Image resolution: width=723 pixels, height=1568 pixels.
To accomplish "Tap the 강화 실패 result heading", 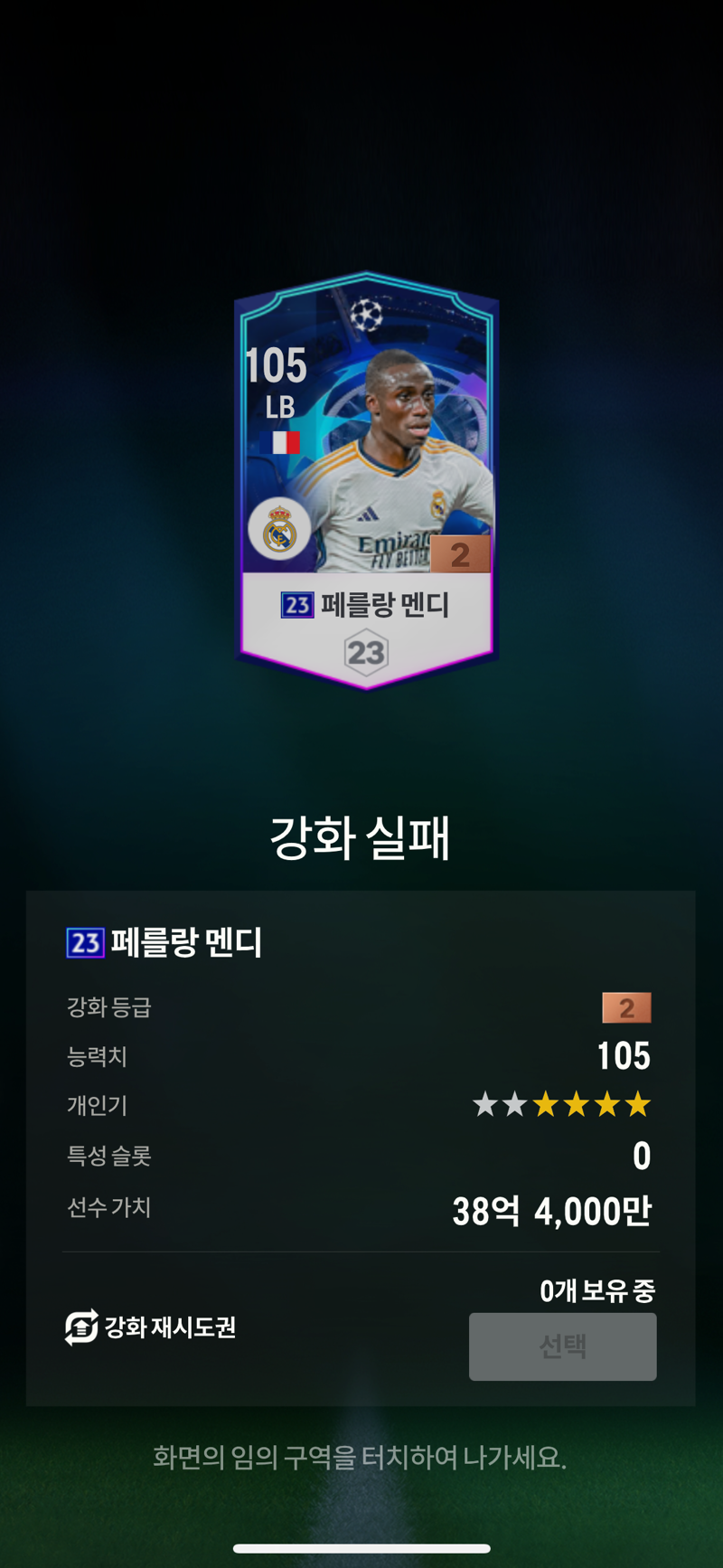I will pyautogui.click(x=361, y=836).
